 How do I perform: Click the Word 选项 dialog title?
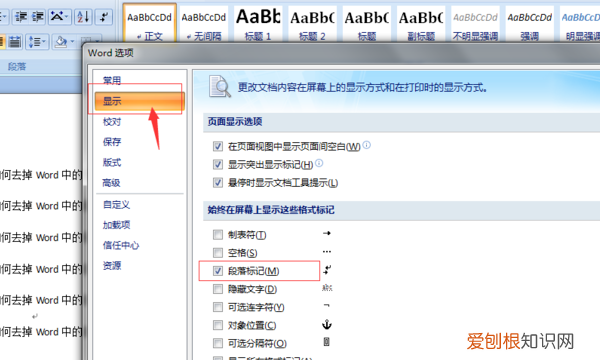[111, 53]
